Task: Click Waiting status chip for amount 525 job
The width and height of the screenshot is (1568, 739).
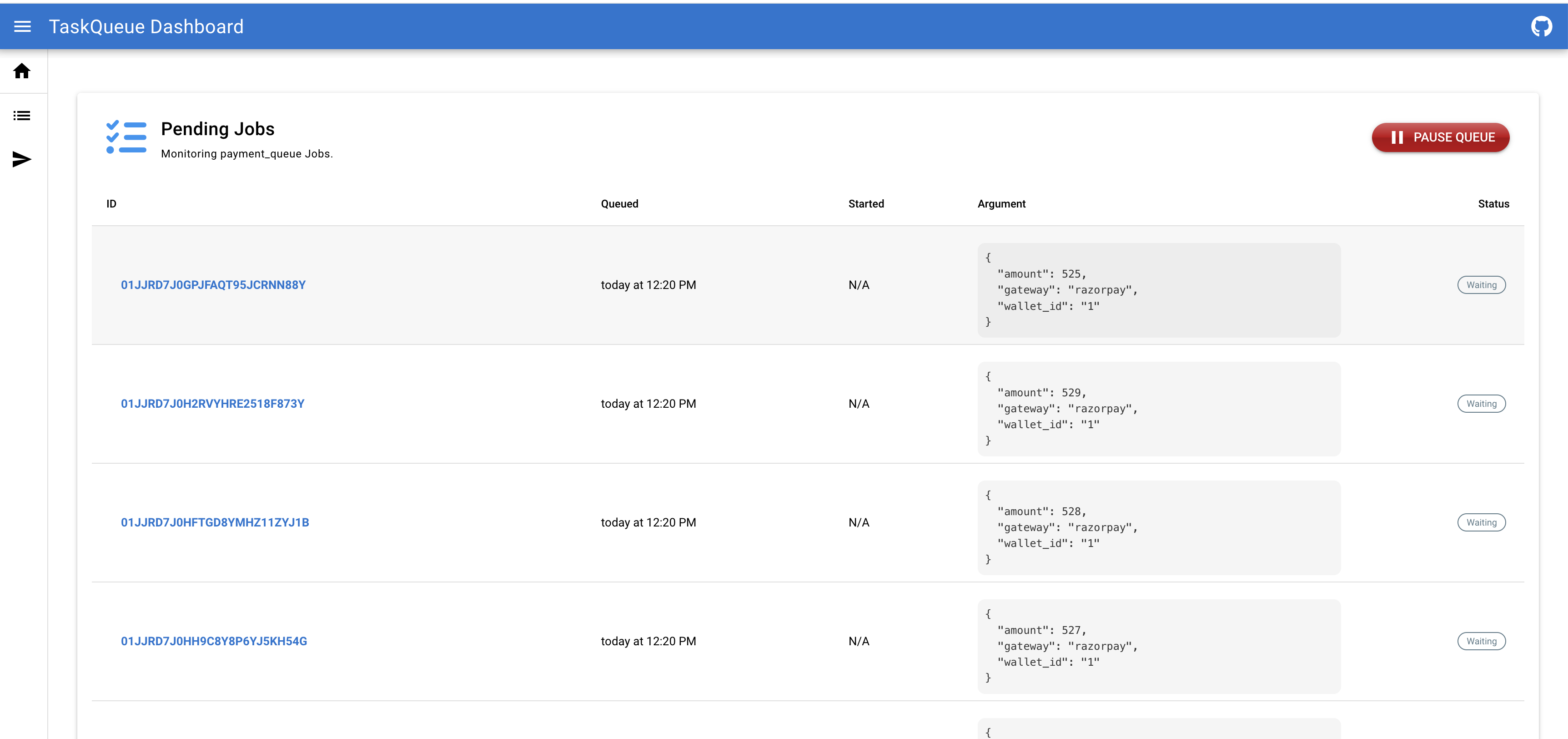Action: point(1480,285)
